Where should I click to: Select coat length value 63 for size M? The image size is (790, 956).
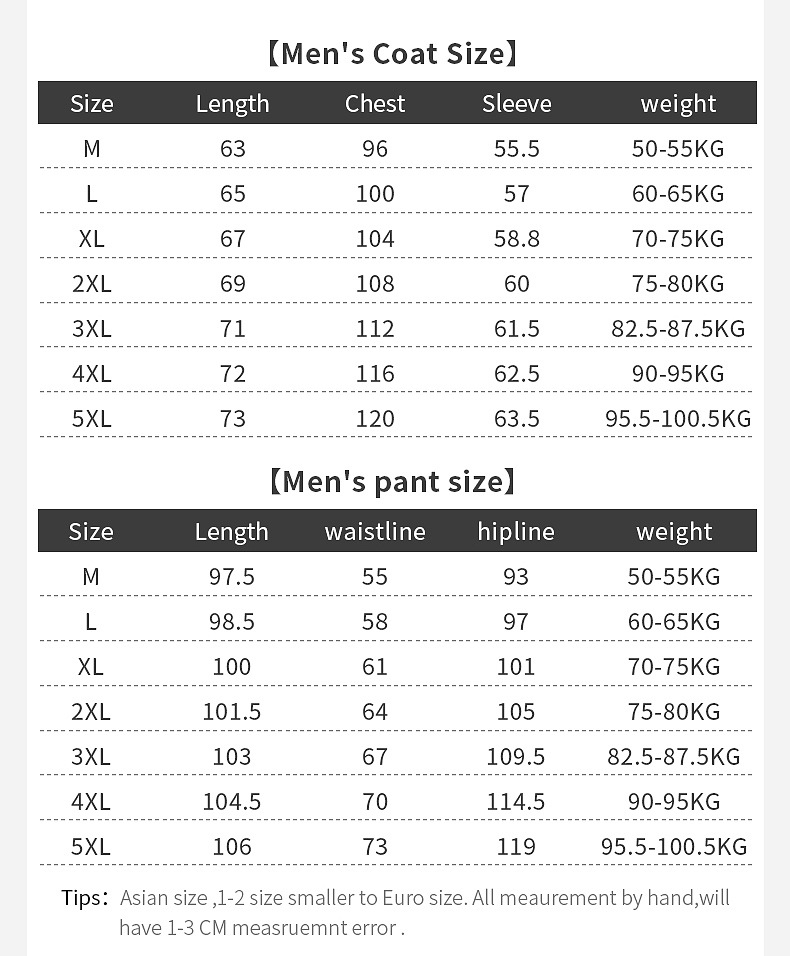[232, 149]
